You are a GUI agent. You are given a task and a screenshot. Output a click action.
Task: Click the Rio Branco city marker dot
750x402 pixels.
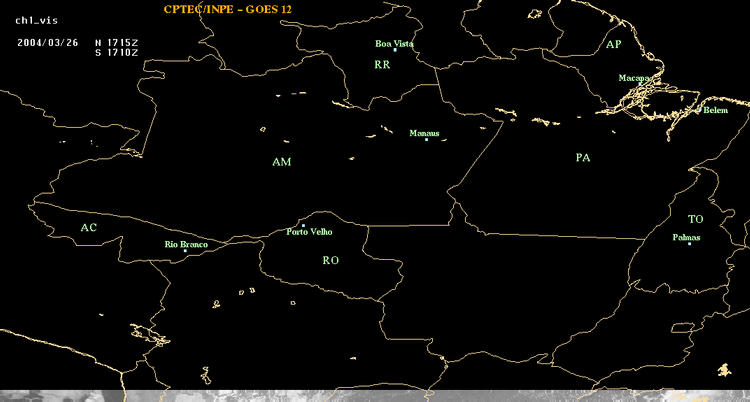click(185, 251)
